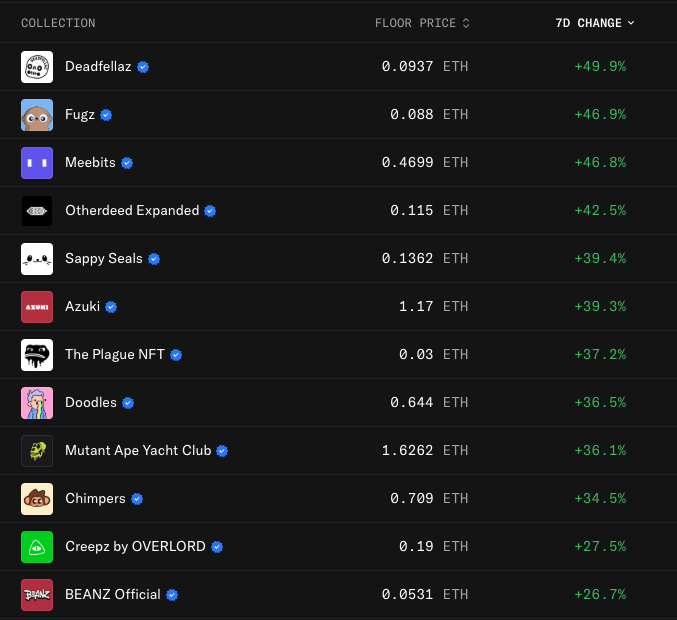Open the Chimpers monkey avatar
The height and width of the screenshot is (620, 677).
[x=37, y=499]
